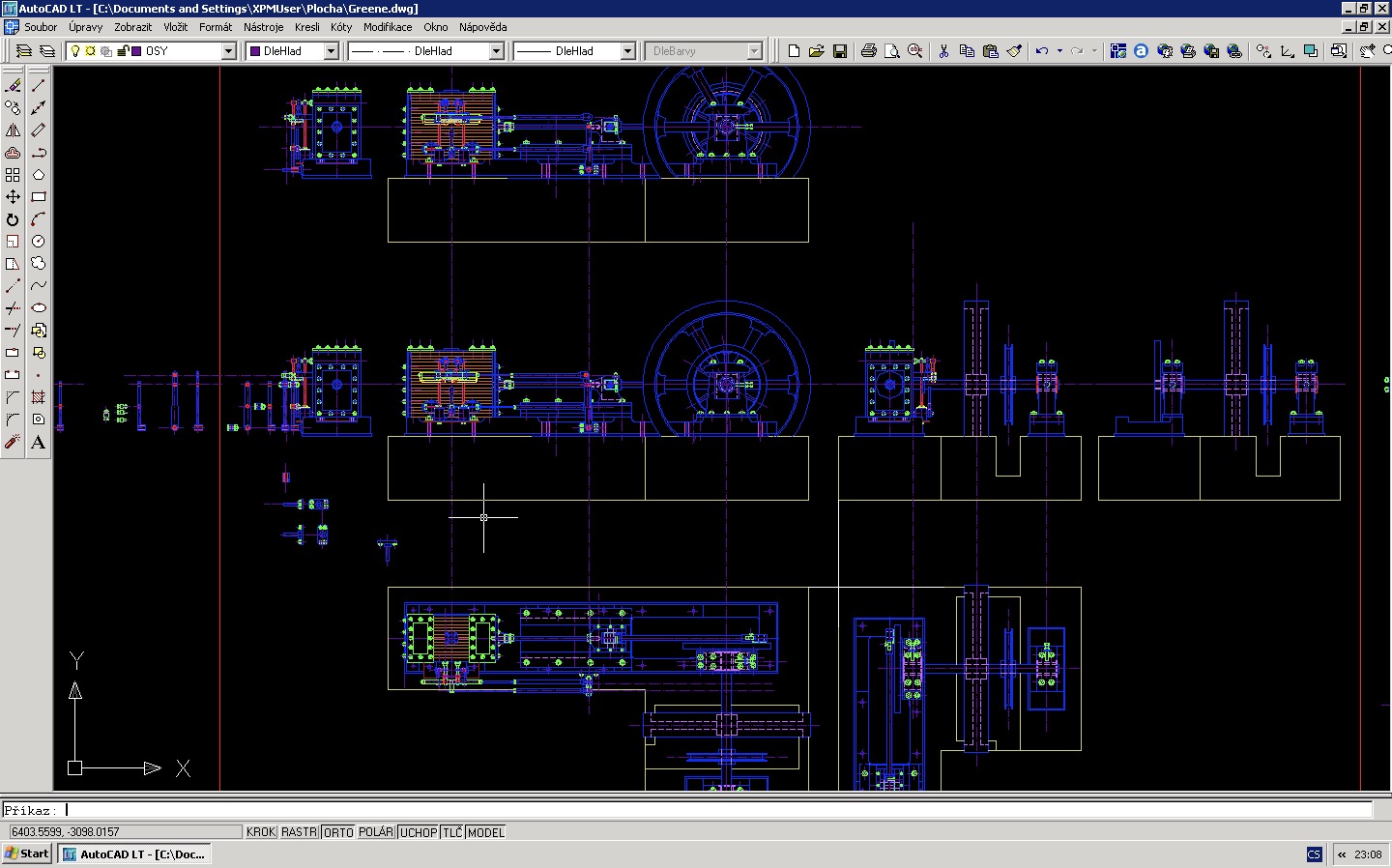Screen dimensions: 1392x868
Task: Click AutoCAD LT taskbar button
Action: tap(134, 854)
